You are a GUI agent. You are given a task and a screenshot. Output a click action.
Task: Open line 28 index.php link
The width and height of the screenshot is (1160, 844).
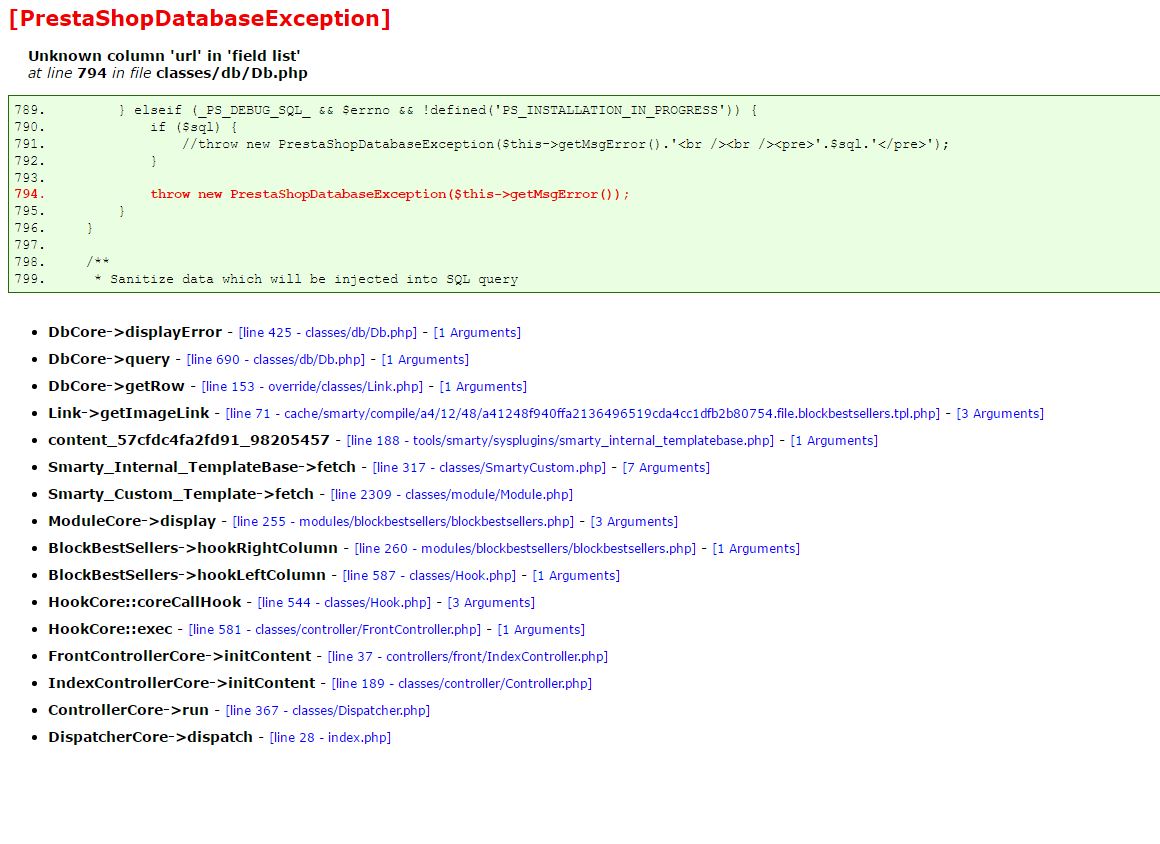330,737
